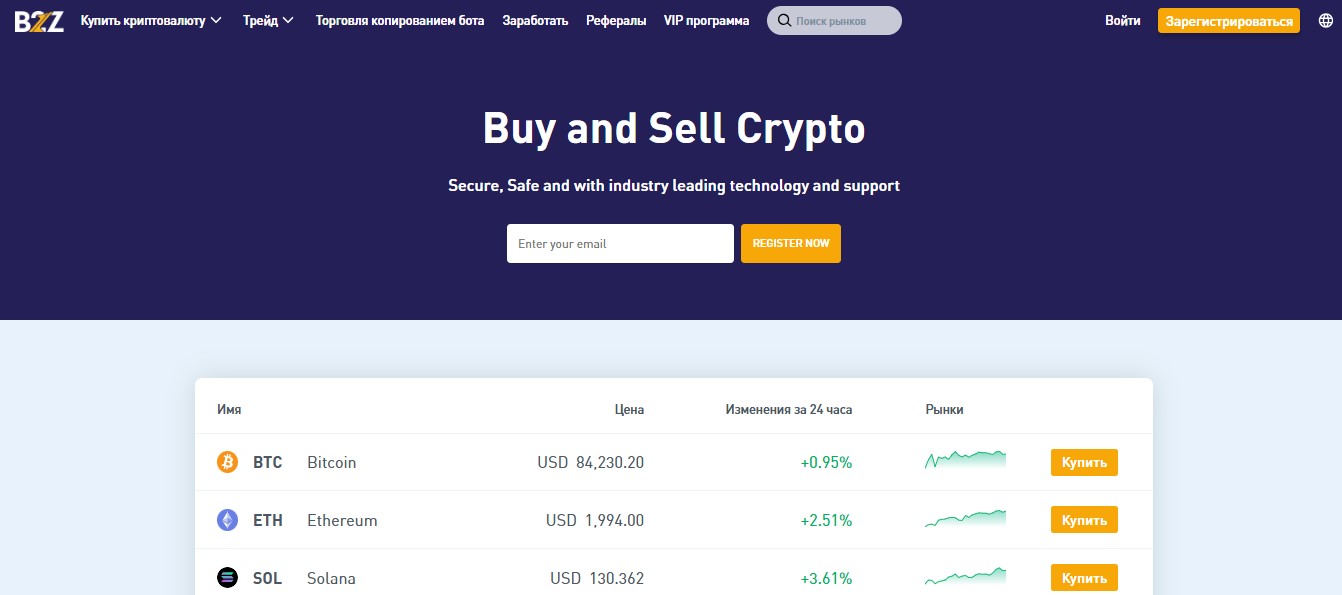Click the B2Z logo
Screen dimensions: 1342x595
(39, 20)
